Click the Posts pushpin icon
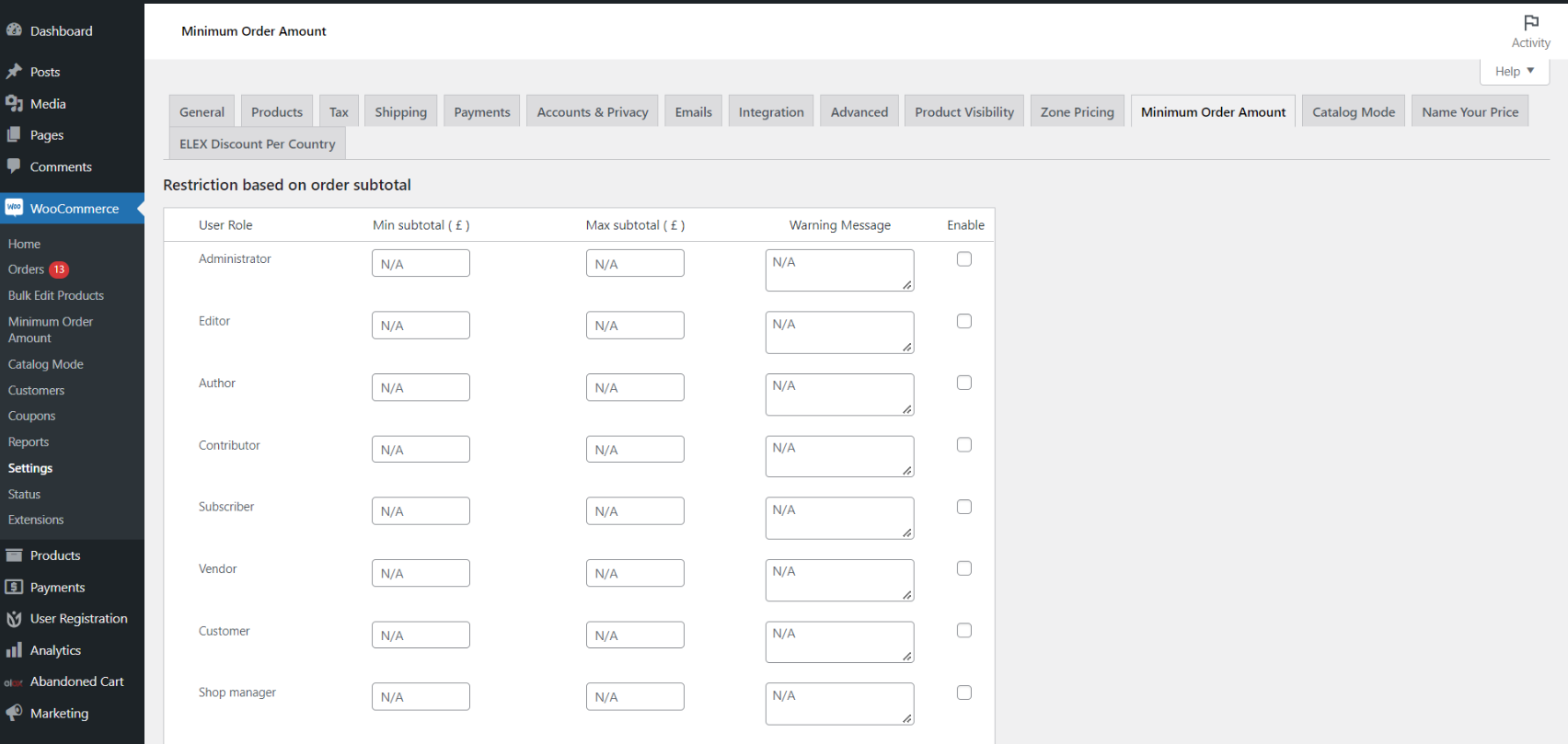 14,72
